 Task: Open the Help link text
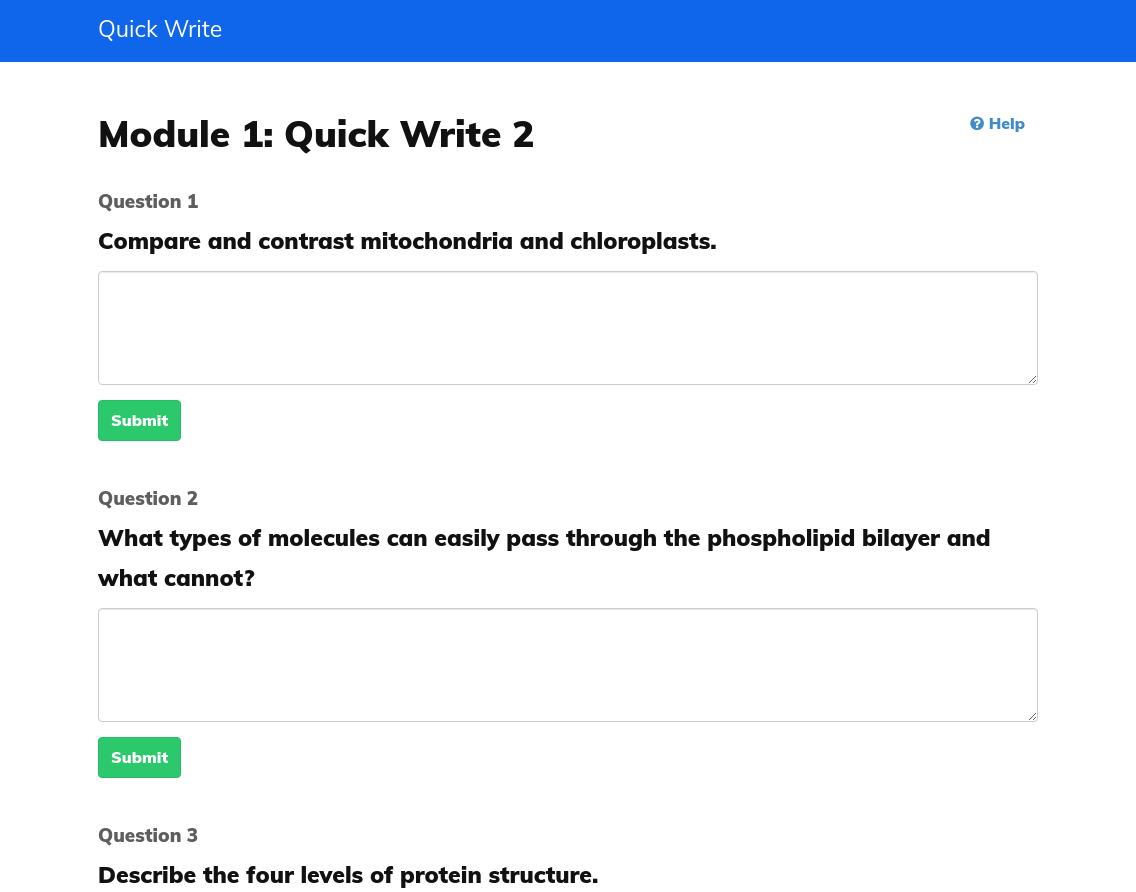[1006, 124]
